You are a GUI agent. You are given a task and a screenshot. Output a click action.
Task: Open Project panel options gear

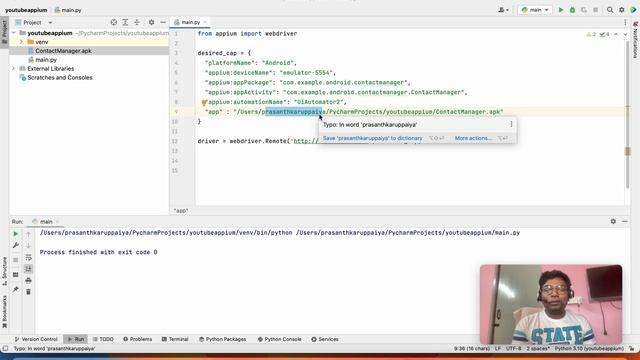point(151,22)
